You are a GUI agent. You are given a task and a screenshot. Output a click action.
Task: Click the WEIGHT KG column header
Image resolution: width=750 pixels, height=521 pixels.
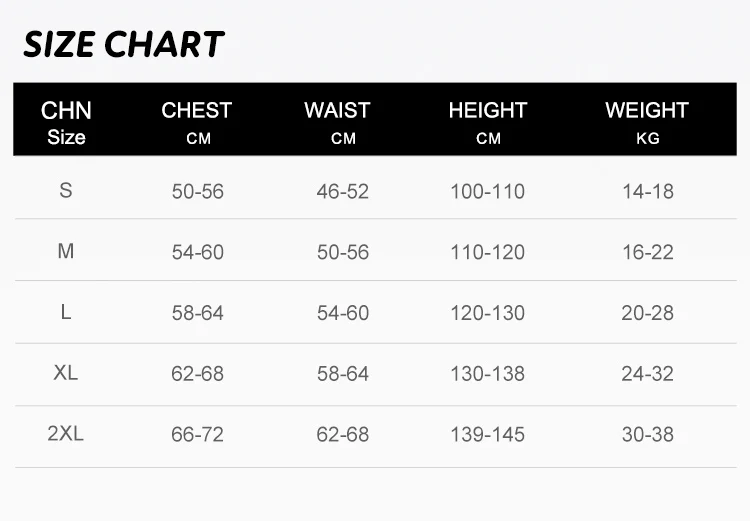pyautogui.click(x=647, y=123)
